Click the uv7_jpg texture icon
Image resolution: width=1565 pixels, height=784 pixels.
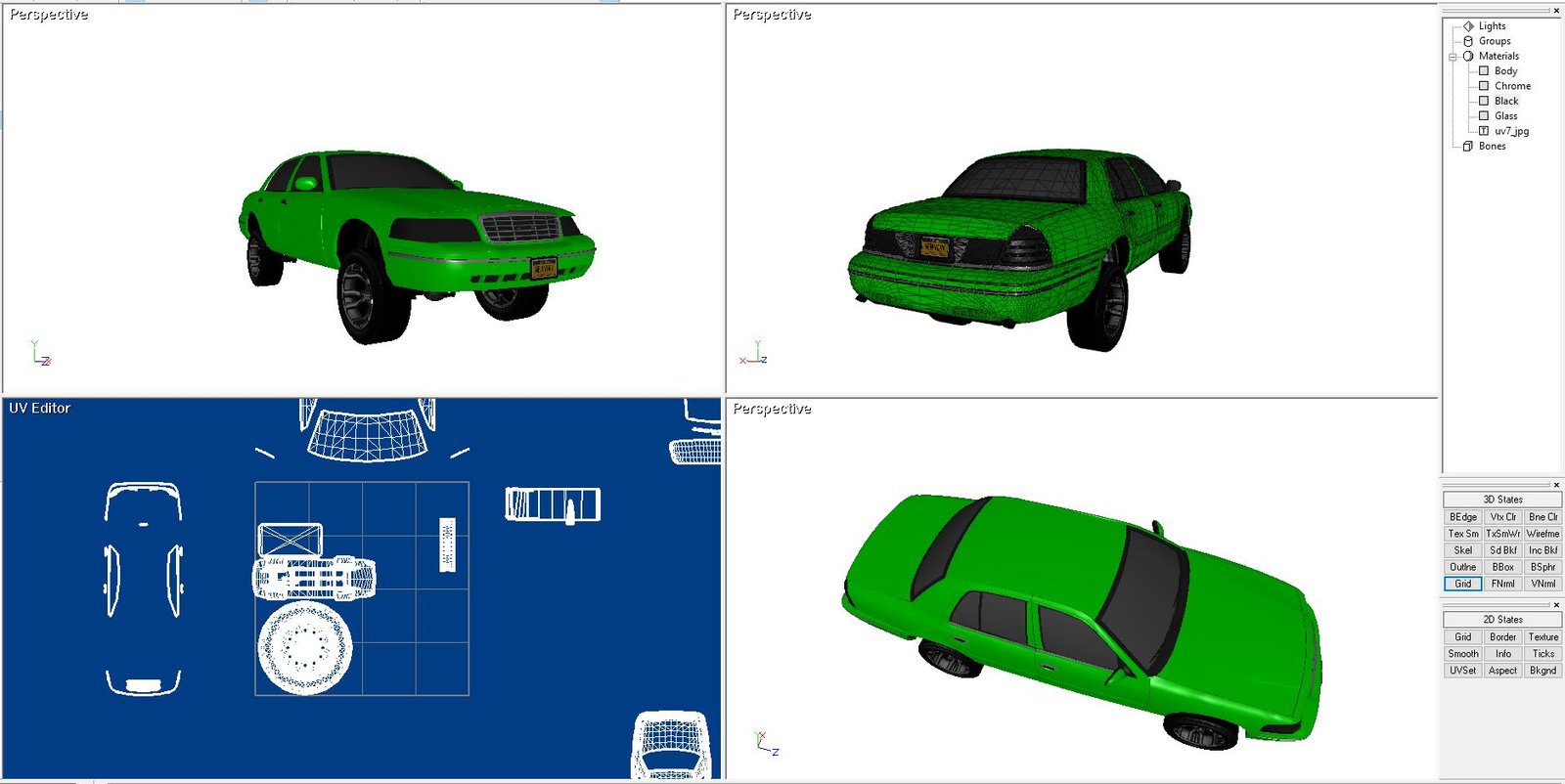[x=1484, y=131]
